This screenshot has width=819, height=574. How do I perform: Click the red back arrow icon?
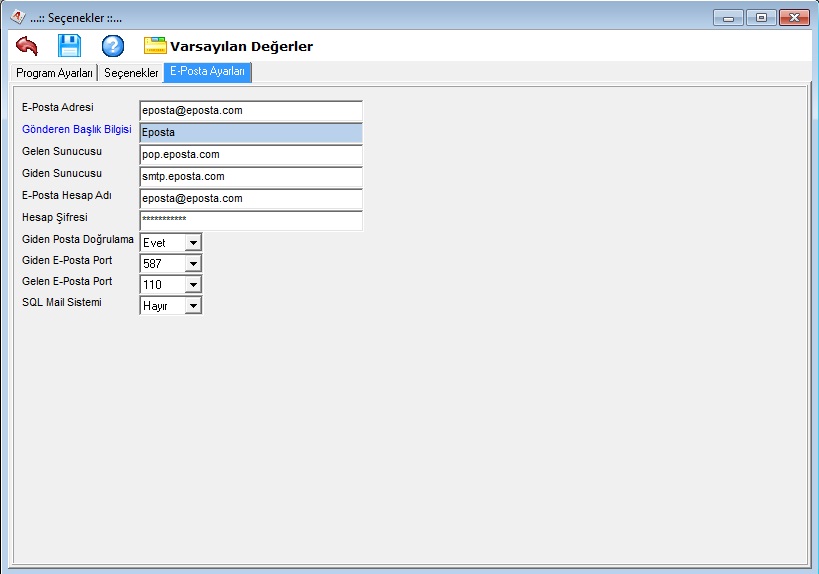pyautogui.click(x=27, y=46)
